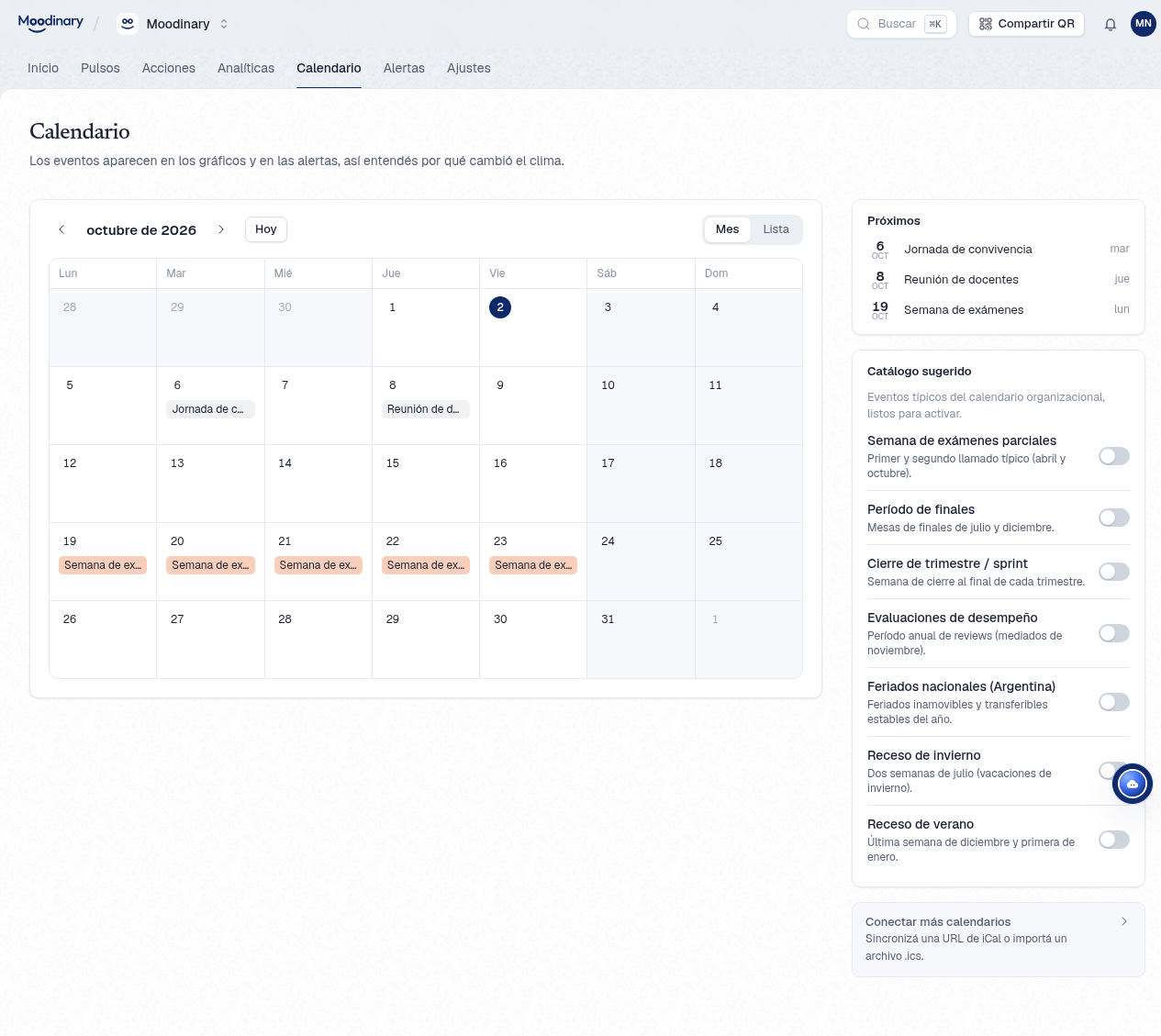The height and width of the screenshot is (1036, 1161).
Task: Open Semana de ex... event on day 20
Action: click(210, 565)
